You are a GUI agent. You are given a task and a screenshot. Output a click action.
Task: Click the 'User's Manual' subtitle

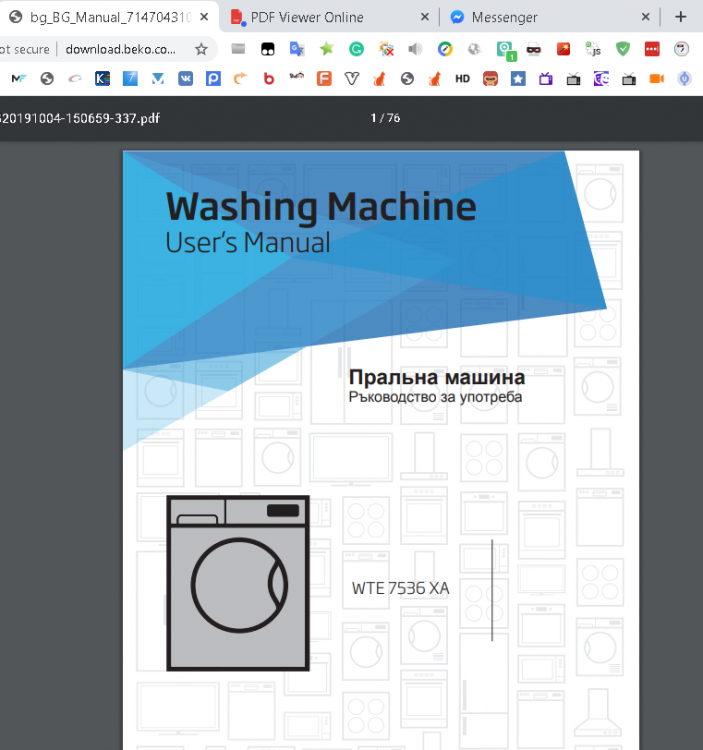tap(248, 242)
